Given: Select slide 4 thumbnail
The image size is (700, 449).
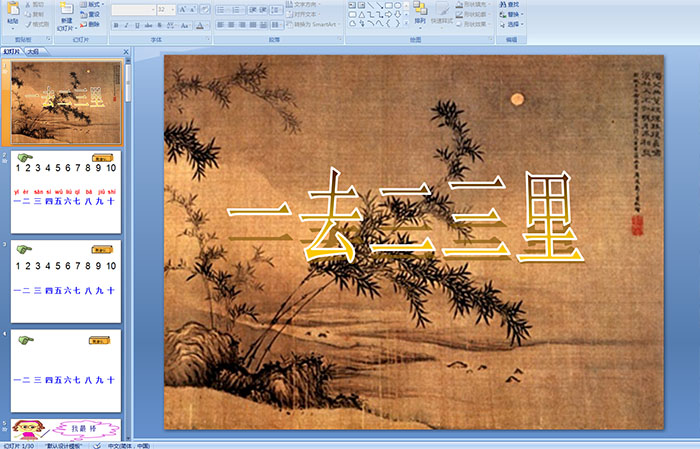Looking at the screenshot, I should [x=66, y=371].
